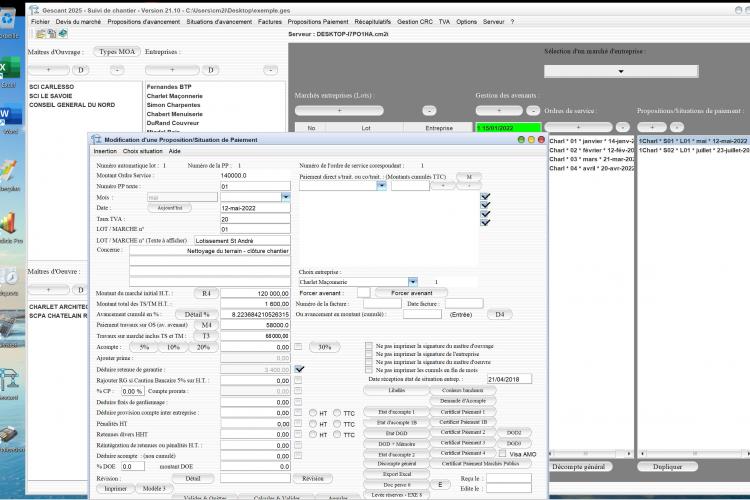Click the Imprimer button
Screen dimensions: 750x500
pyautogui.click(x=115, y=489)
